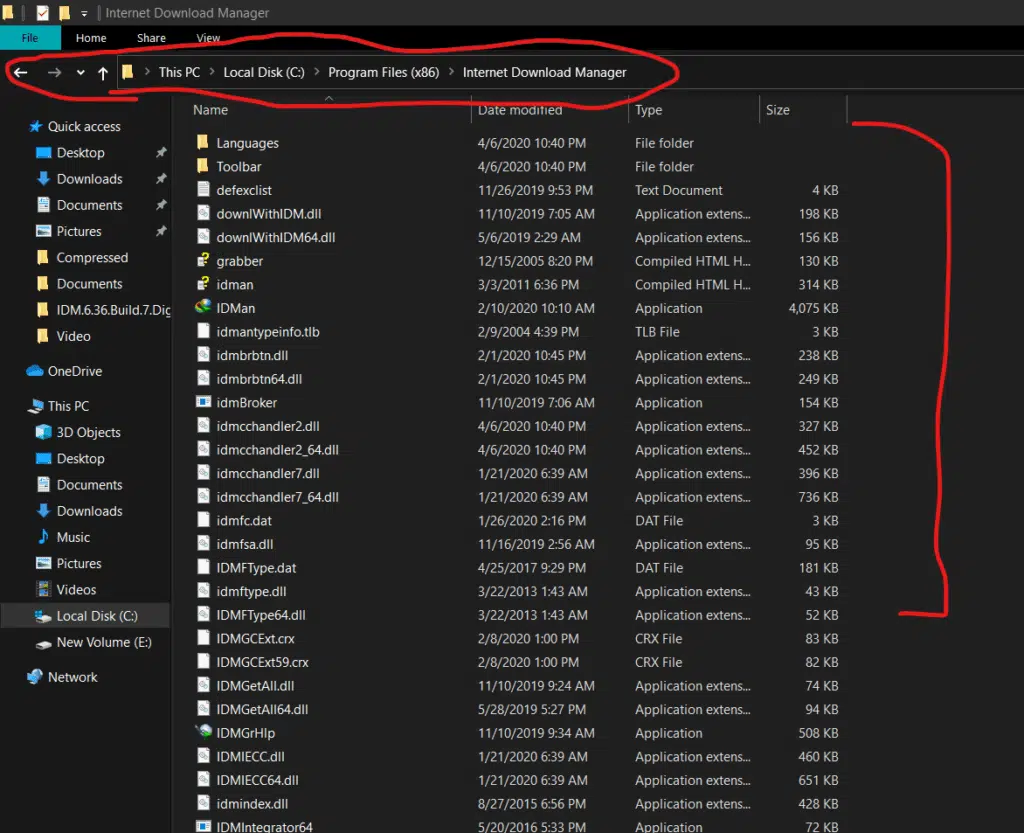Sort by the Size column header
The height and width of the screenshot is (833, 1024).
point(777,110)
